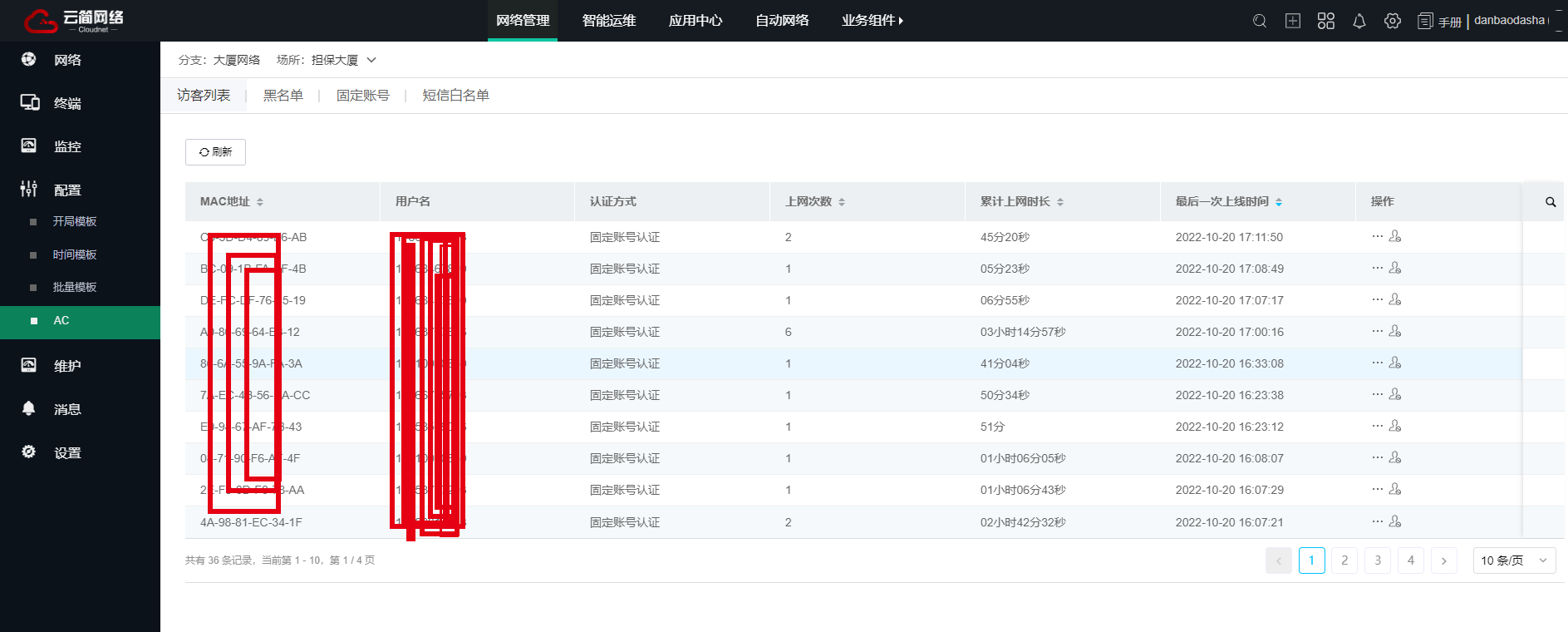Click the notification bell icon
The width and height of the screenshot is (1568, 632).
click(x=1359, y=21)
